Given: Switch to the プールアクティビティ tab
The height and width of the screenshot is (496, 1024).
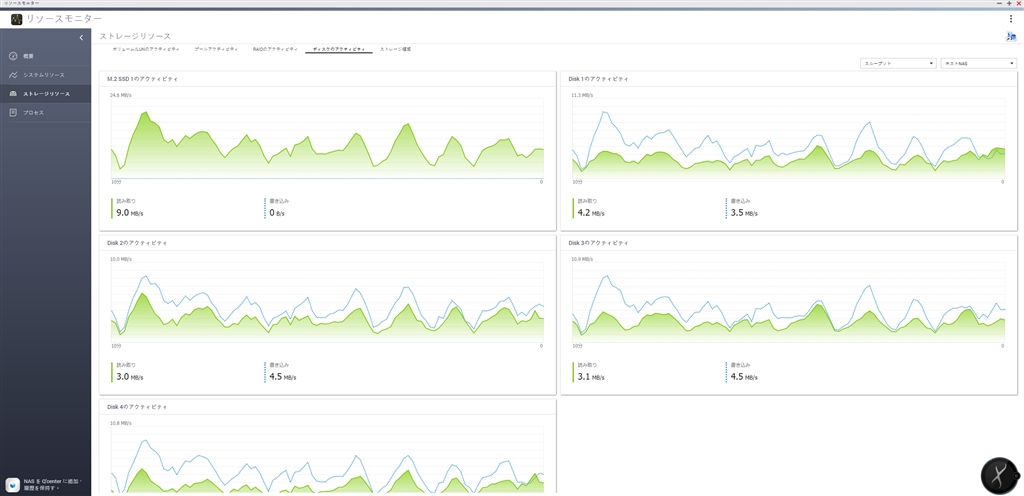Looking at the screenshot, I should [x=216, y=49].
